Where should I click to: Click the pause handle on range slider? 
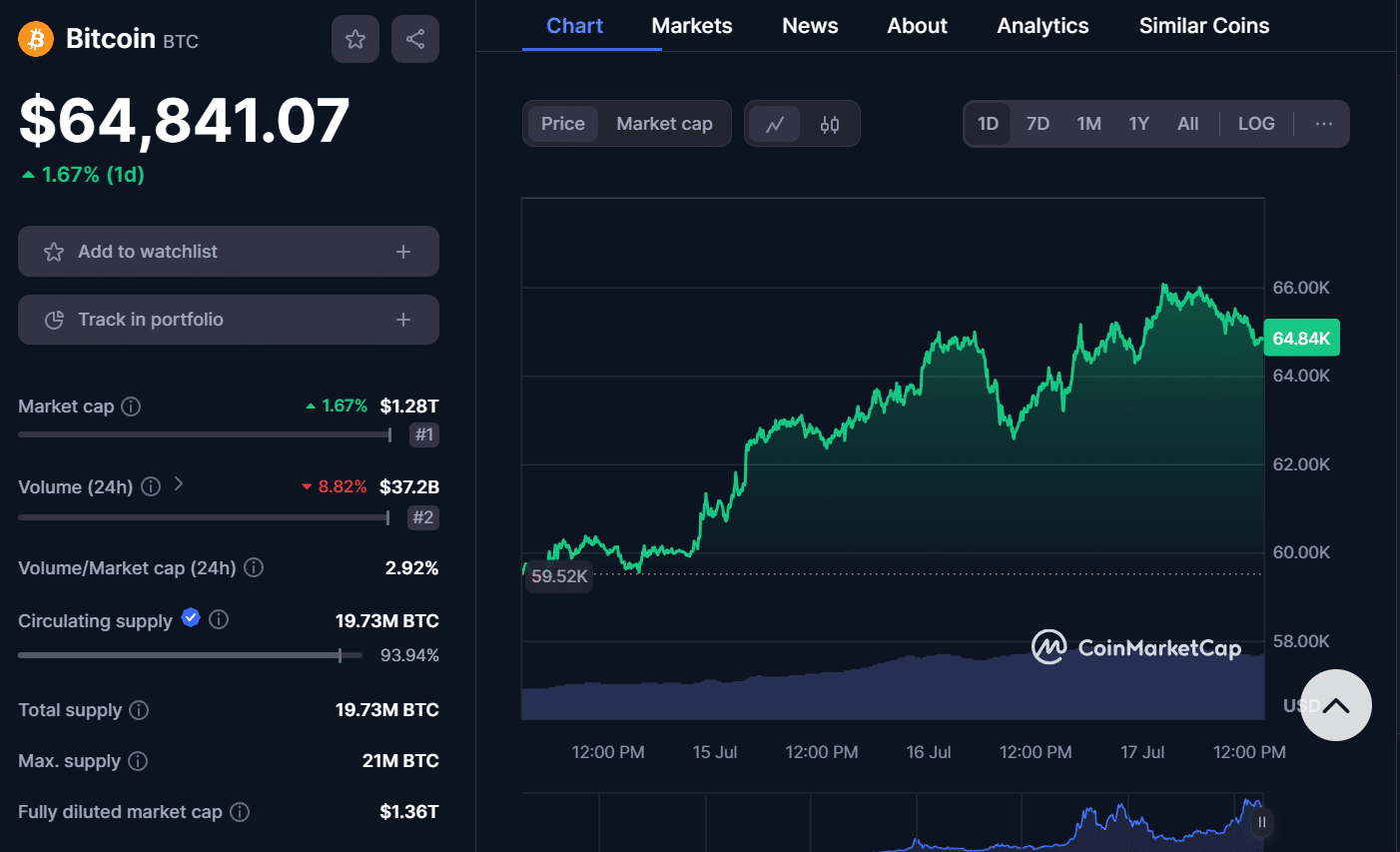coord(1262,822)
